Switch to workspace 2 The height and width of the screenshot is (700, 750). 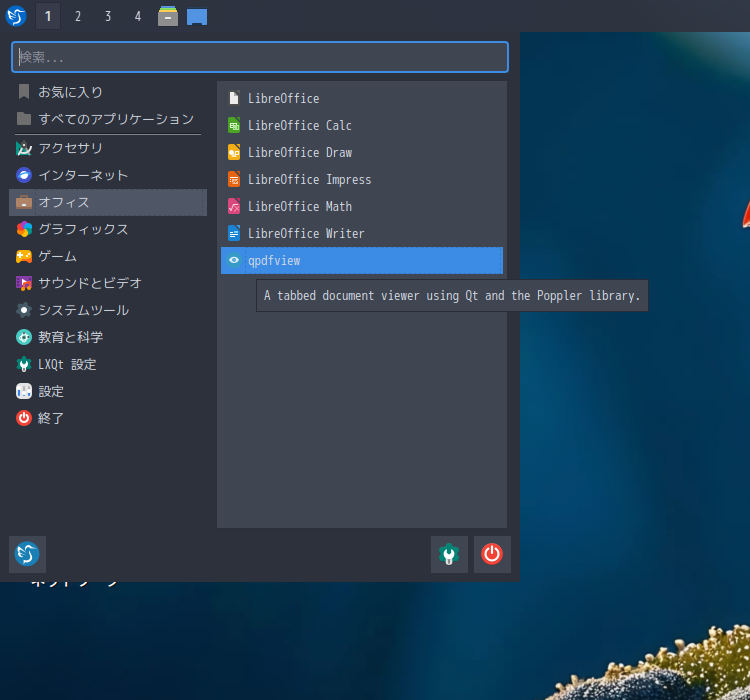pos(77,16)
